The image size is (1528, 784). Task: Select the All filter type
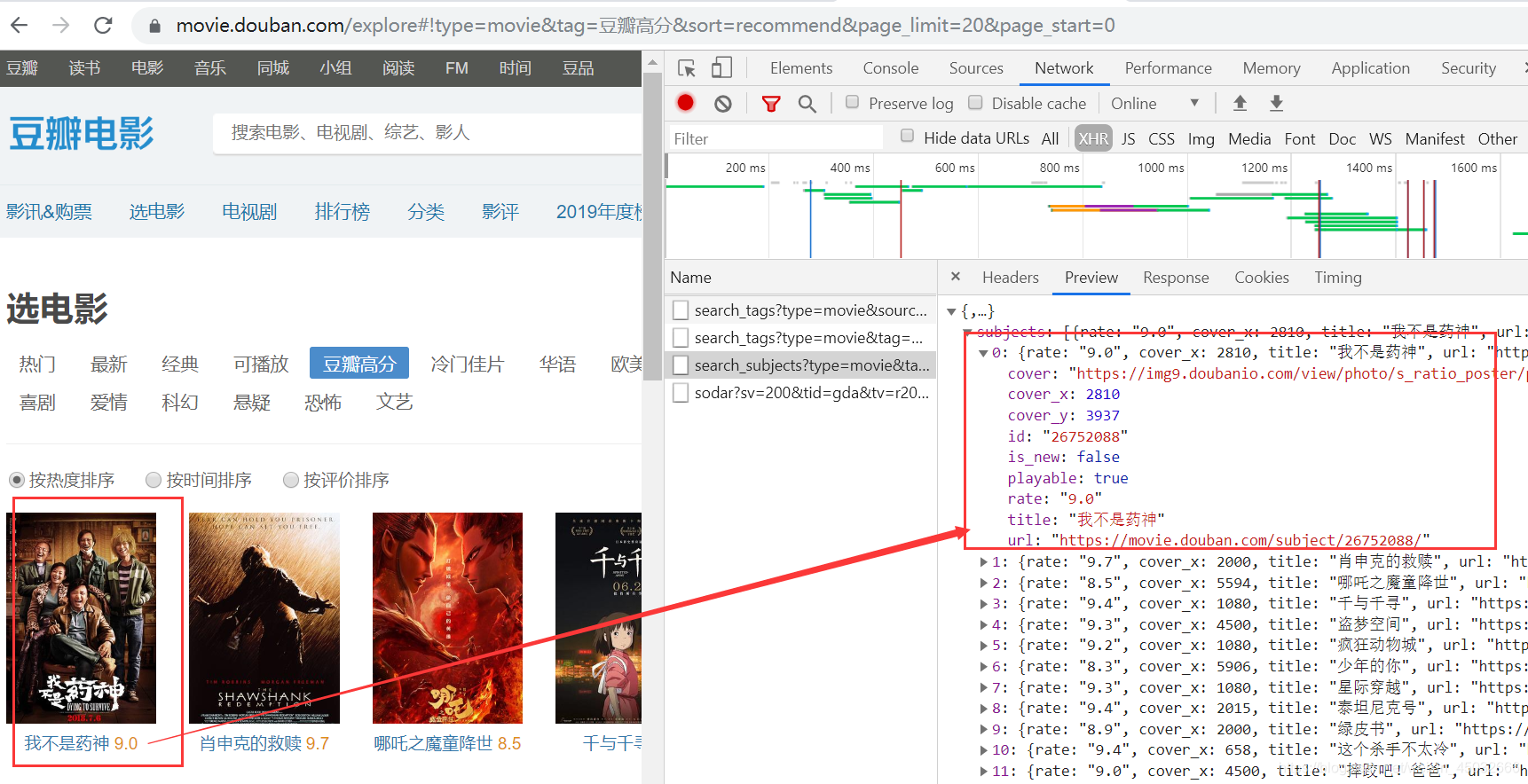click(1050, 138)
